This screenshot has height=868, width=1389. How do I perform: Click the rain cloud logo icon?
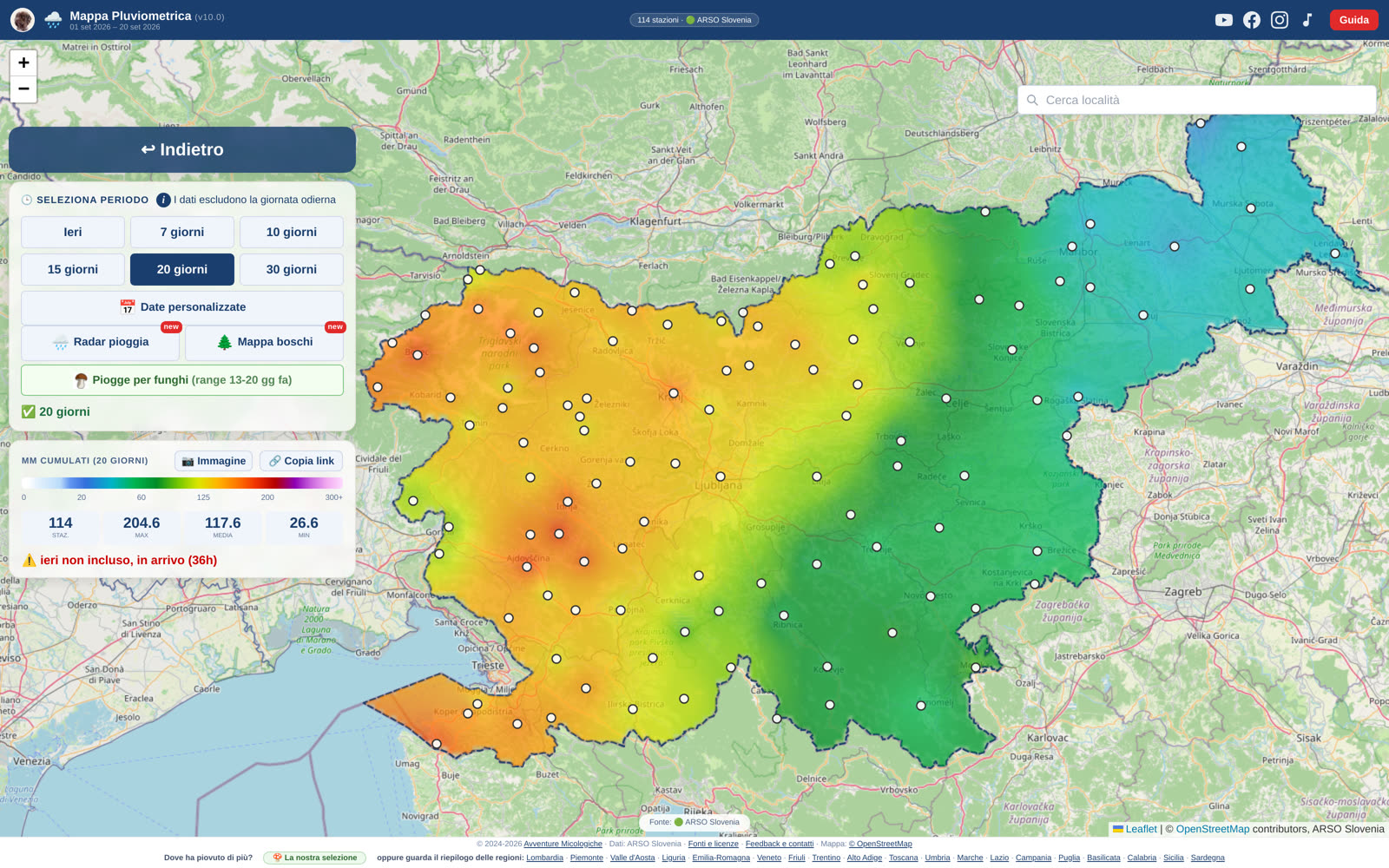(x=53, y=20)
